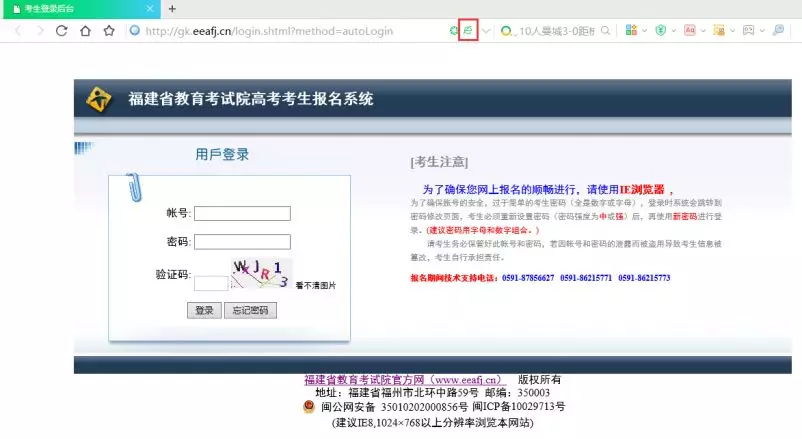This screenshot has width=802, height=439.
Task: Click the 福建省教育考试院高考考生报名系统 title
Action: click(251, 99)
